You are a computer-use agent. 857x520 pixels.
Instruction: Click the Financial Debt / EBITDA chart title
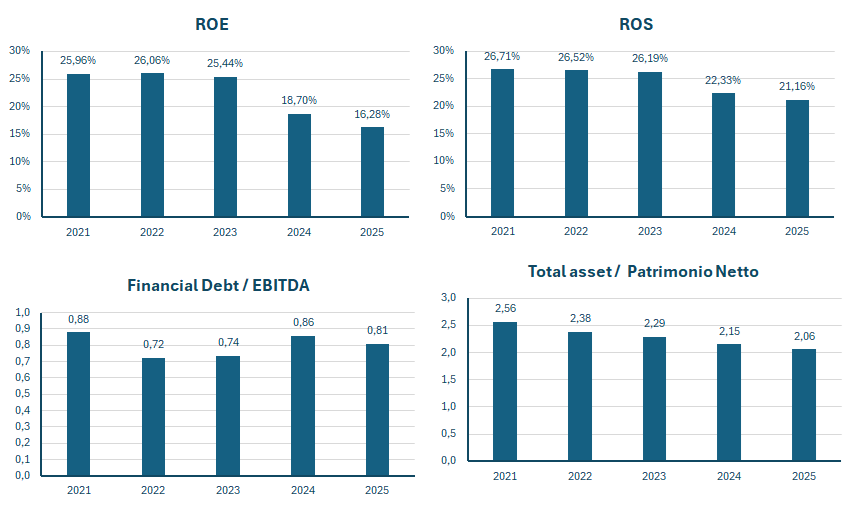click(219, 285)
